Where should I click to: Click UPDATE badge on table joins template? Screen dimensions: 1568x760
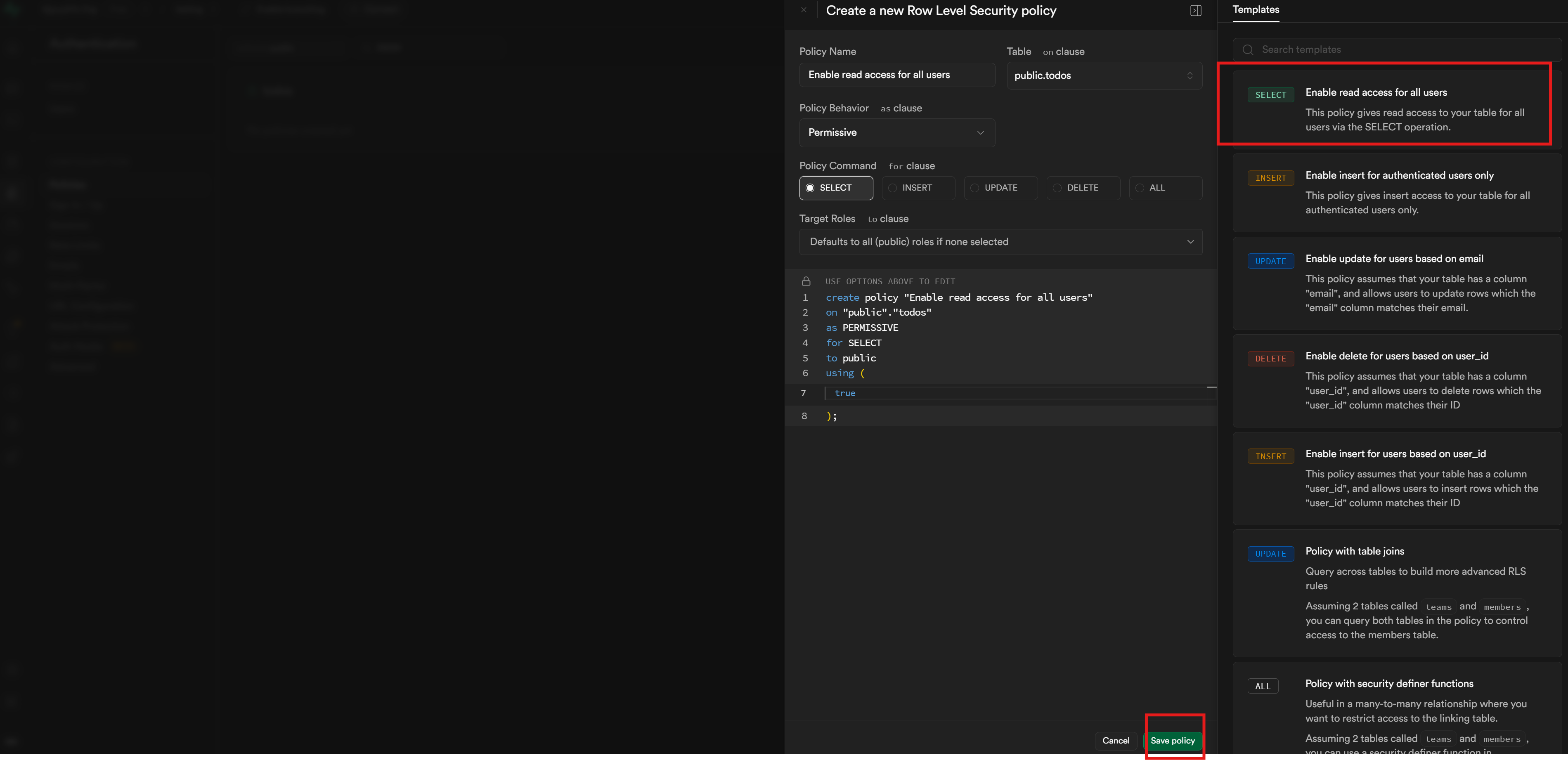click(x=1270, y=554)
